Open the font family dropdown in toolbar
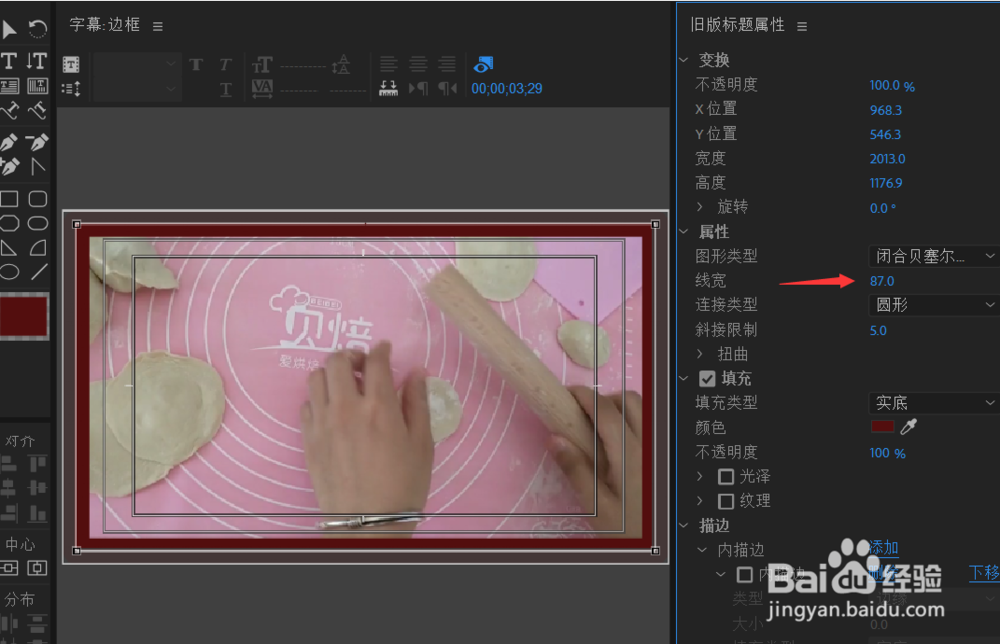The height and width of the screenshot is (644, 1000). (137, 64)
